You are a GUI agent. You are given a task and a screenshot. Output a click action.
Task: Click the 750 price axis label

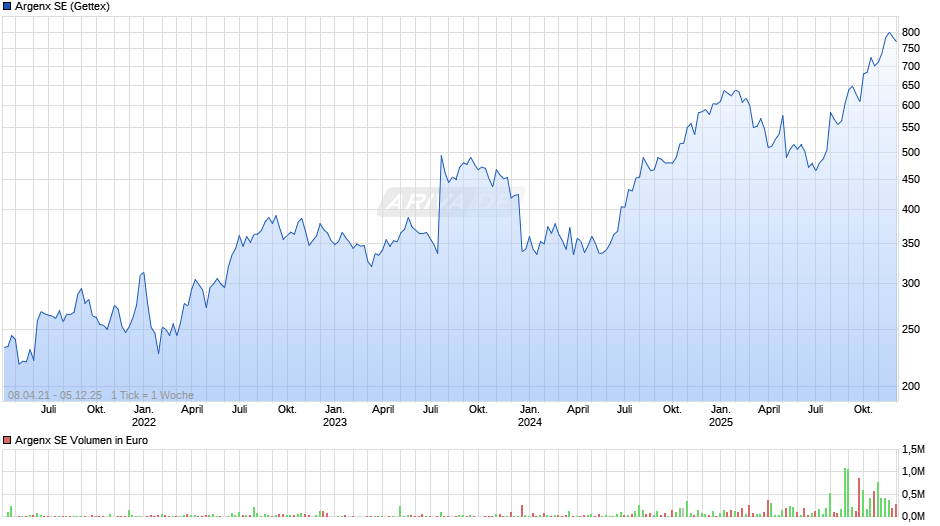pyautogui.click(x=911, y=49)
